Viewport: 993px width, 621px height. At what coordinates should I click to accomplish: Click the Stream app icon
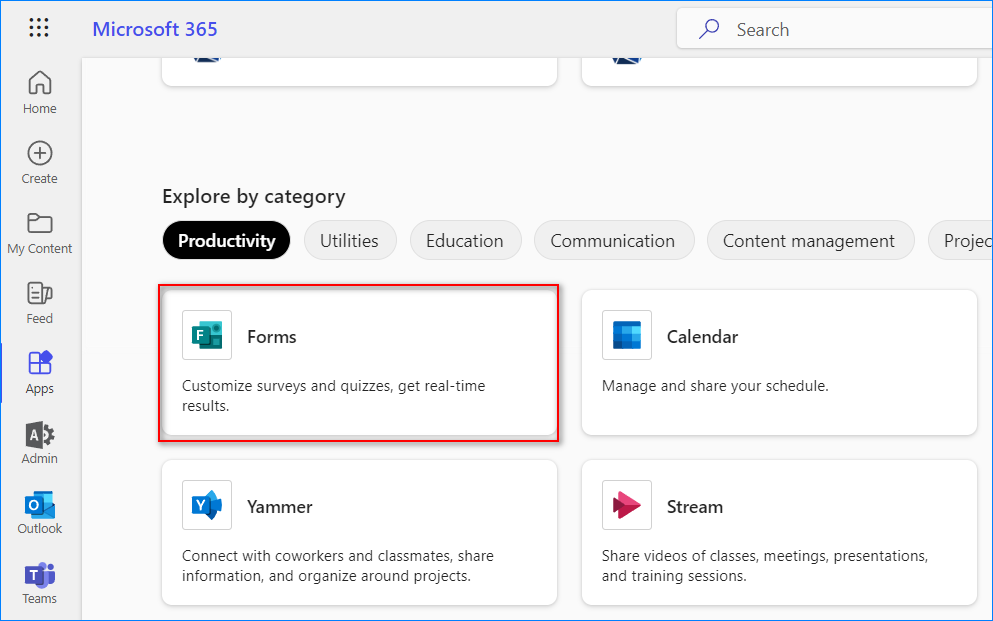pyautogui.click(x=627, y=505)
